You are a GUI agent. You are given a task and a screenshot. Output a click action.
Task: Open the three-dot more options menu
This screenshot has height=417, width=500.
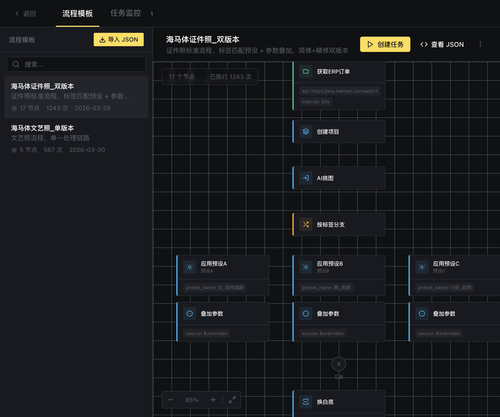(x=480, y=44)
